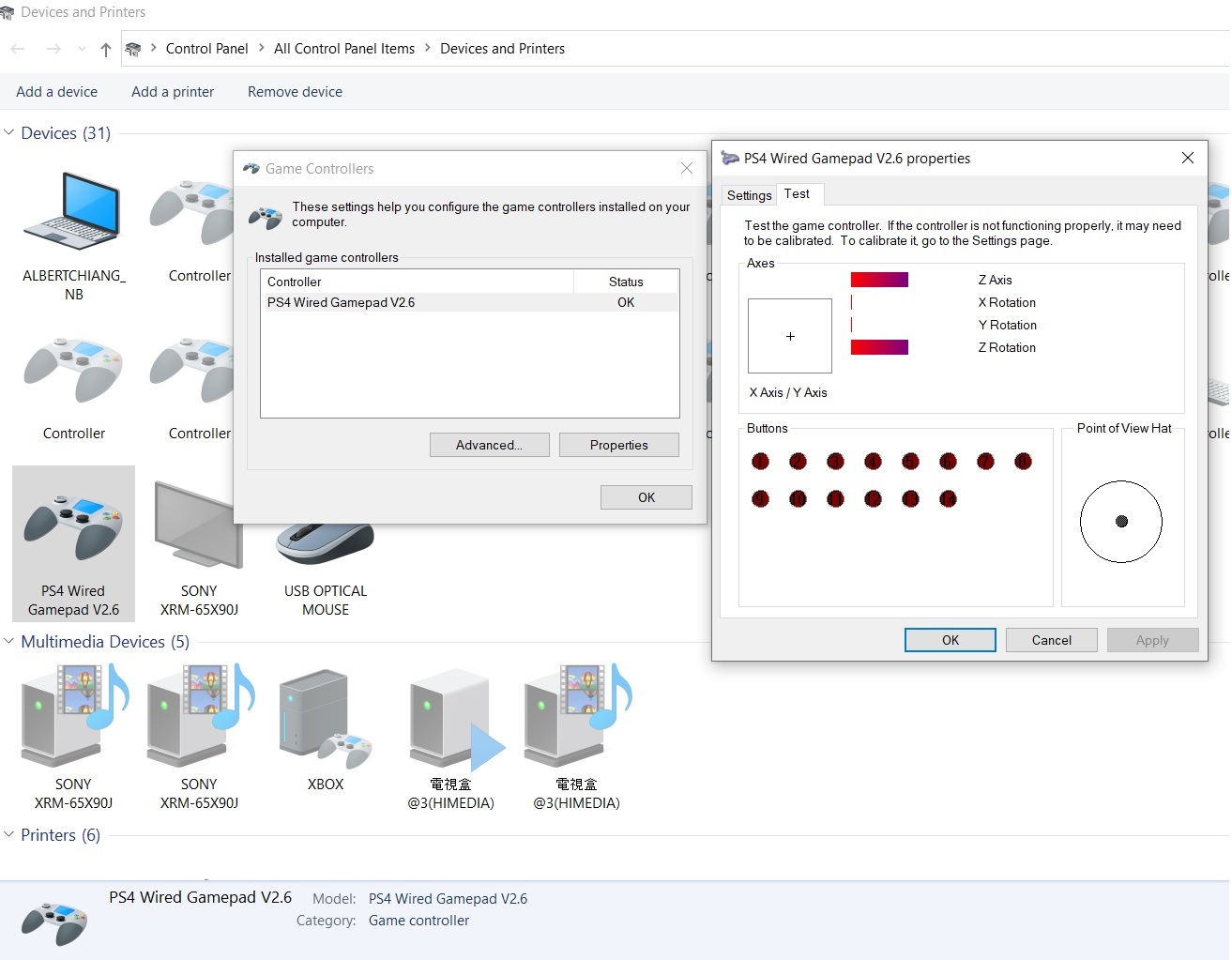Image resolution: width=1232 pixels, height=960 pixels.
Task: Collapse the Devices (31) group
Action: click(9, 133)
